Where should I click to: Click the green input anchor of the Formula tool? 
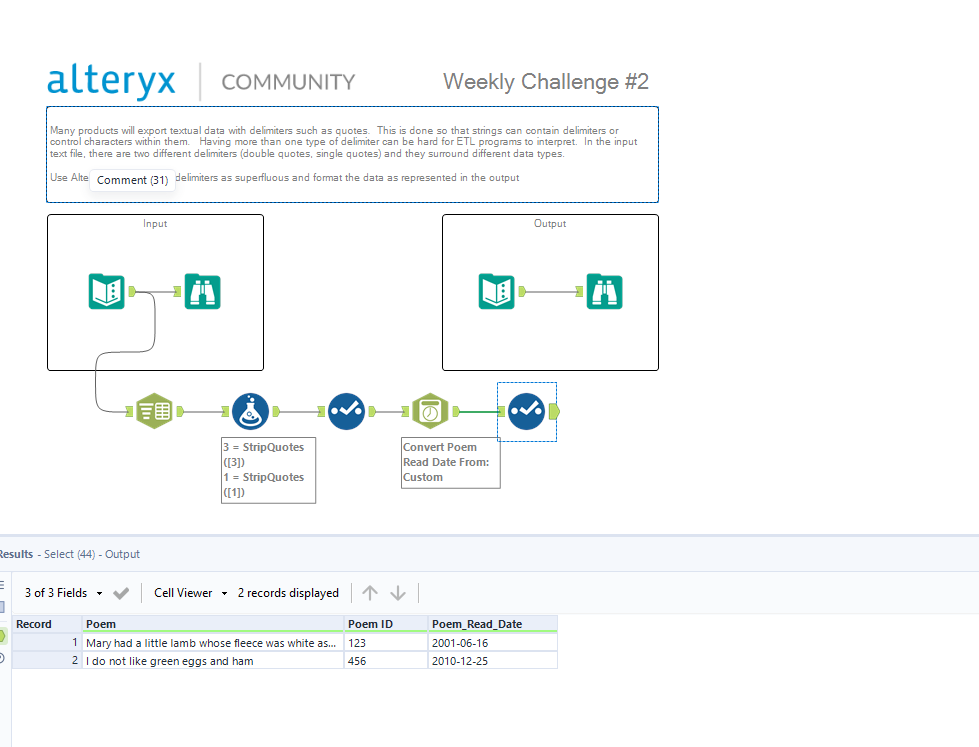click(227, 410)
